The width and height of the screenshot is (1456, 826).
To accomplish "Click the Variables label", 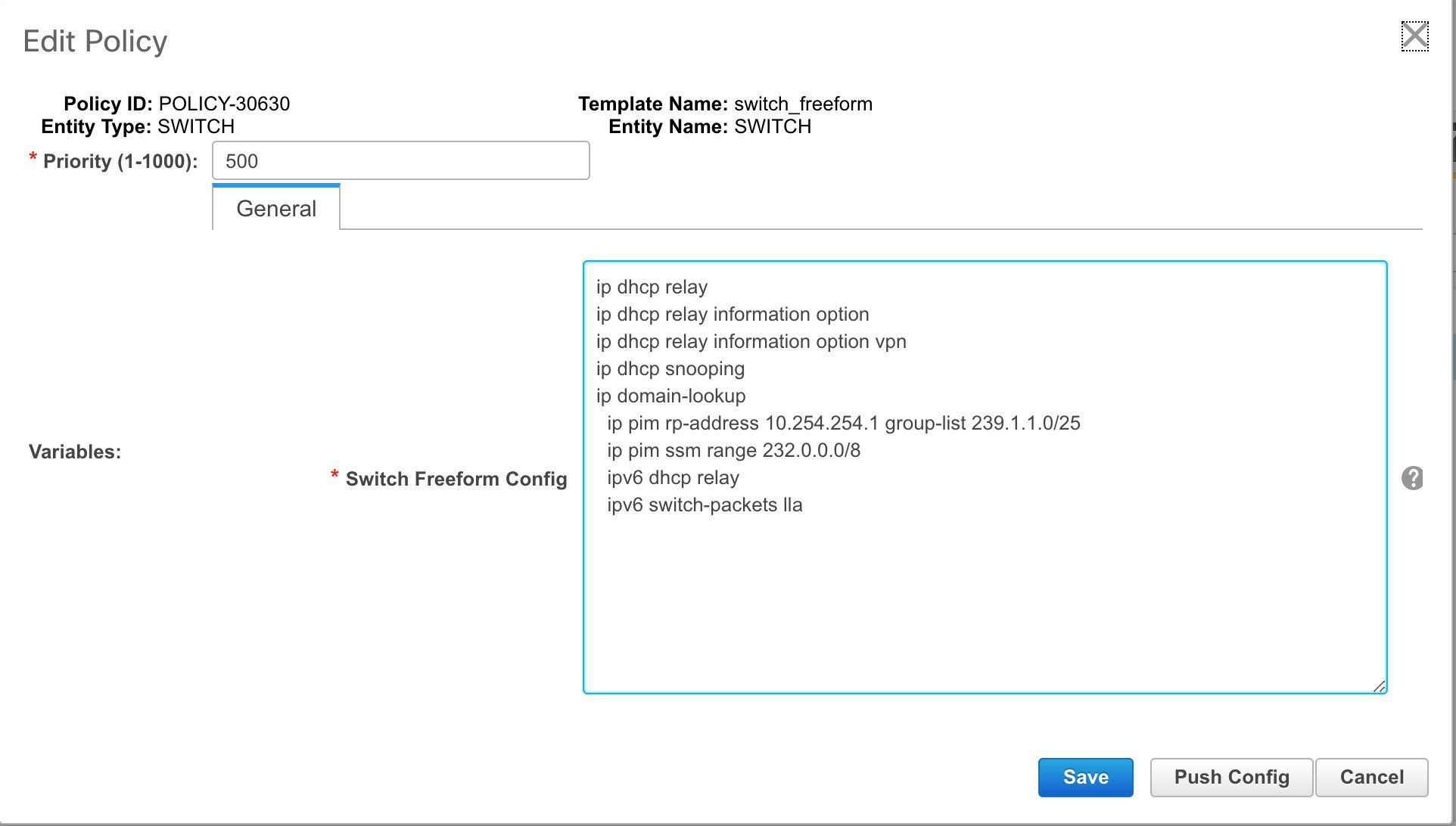I will pos(75,452).
